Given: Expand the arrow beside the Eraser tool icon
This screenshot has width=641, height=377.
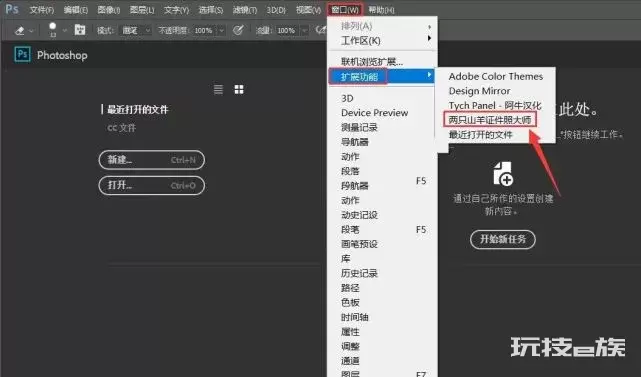Looking at the screenshot, I should [31, 31].
